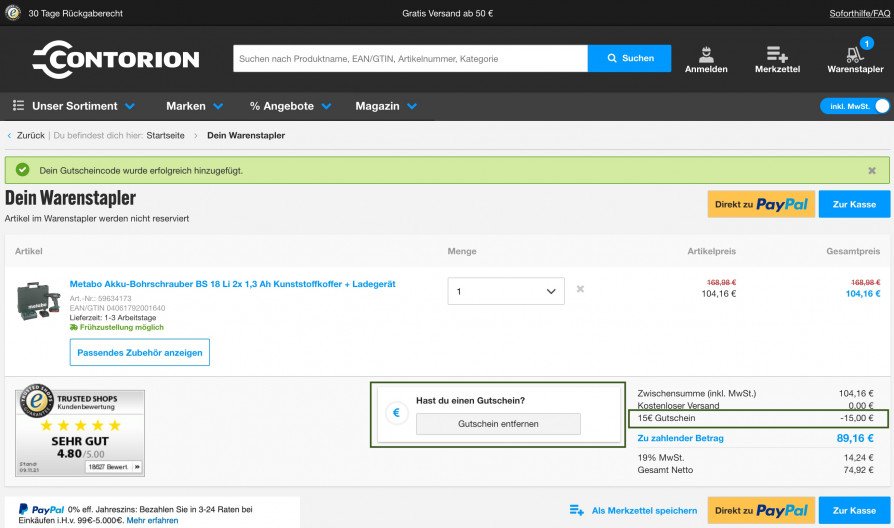Click the euro voucher icon
Viewport: 894px width, 528px height.
pos(396,412)
